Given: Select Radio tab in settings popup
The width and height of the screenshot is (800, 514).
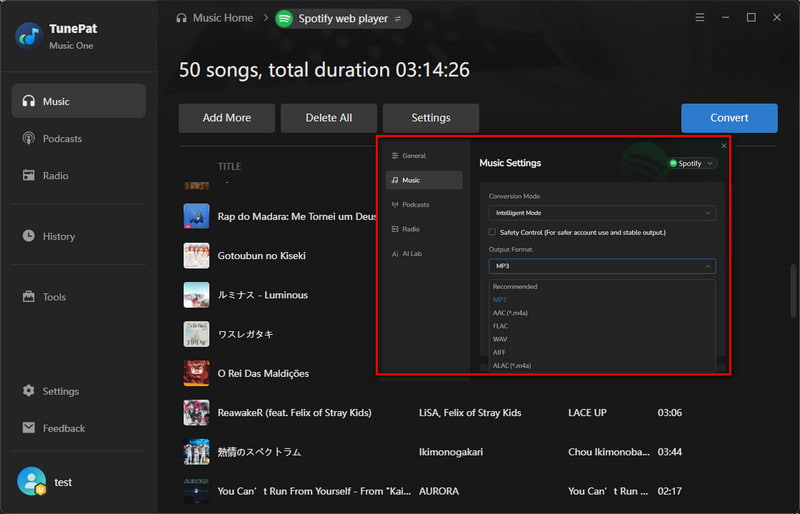Looking at the screenshot, I should click(424, 229).
